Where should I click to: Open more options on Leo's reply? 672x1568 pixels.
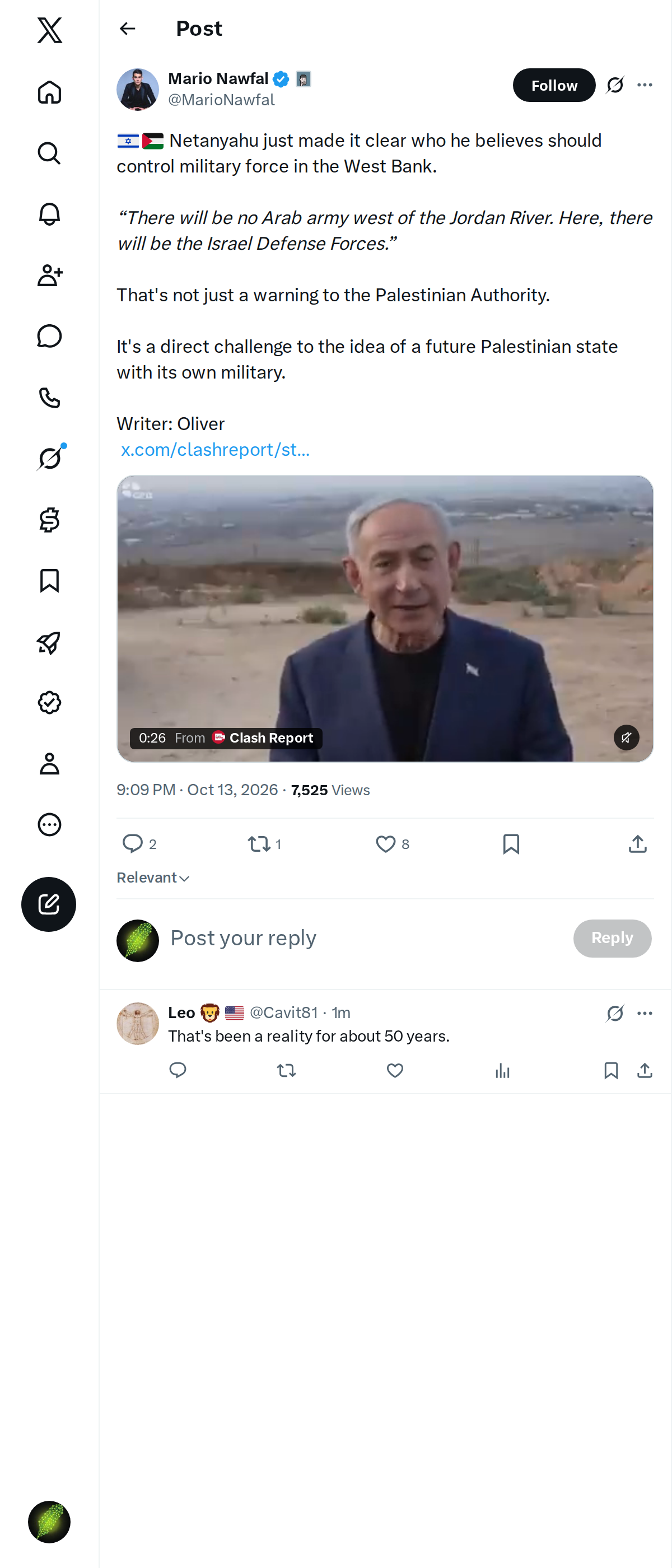pyautogui.click(x=645, y=1013)
